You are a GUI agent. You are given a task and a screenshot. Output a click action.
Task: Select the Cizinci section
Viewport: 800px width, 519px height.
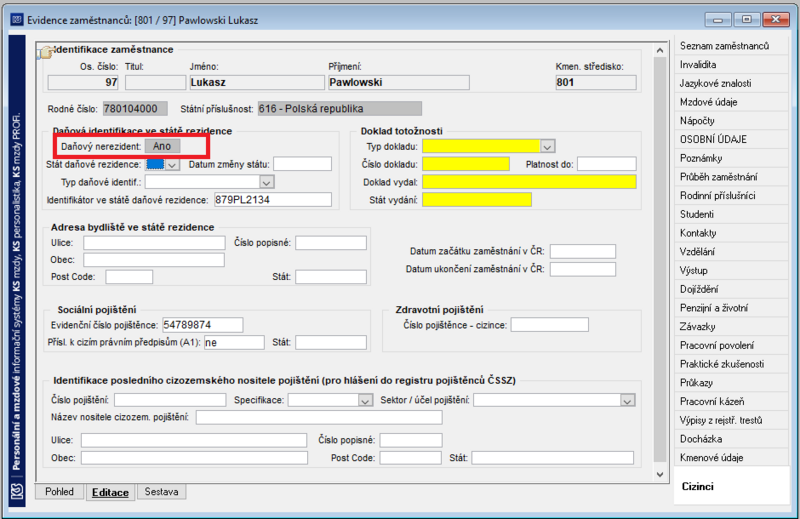click(x=731, y=486)
